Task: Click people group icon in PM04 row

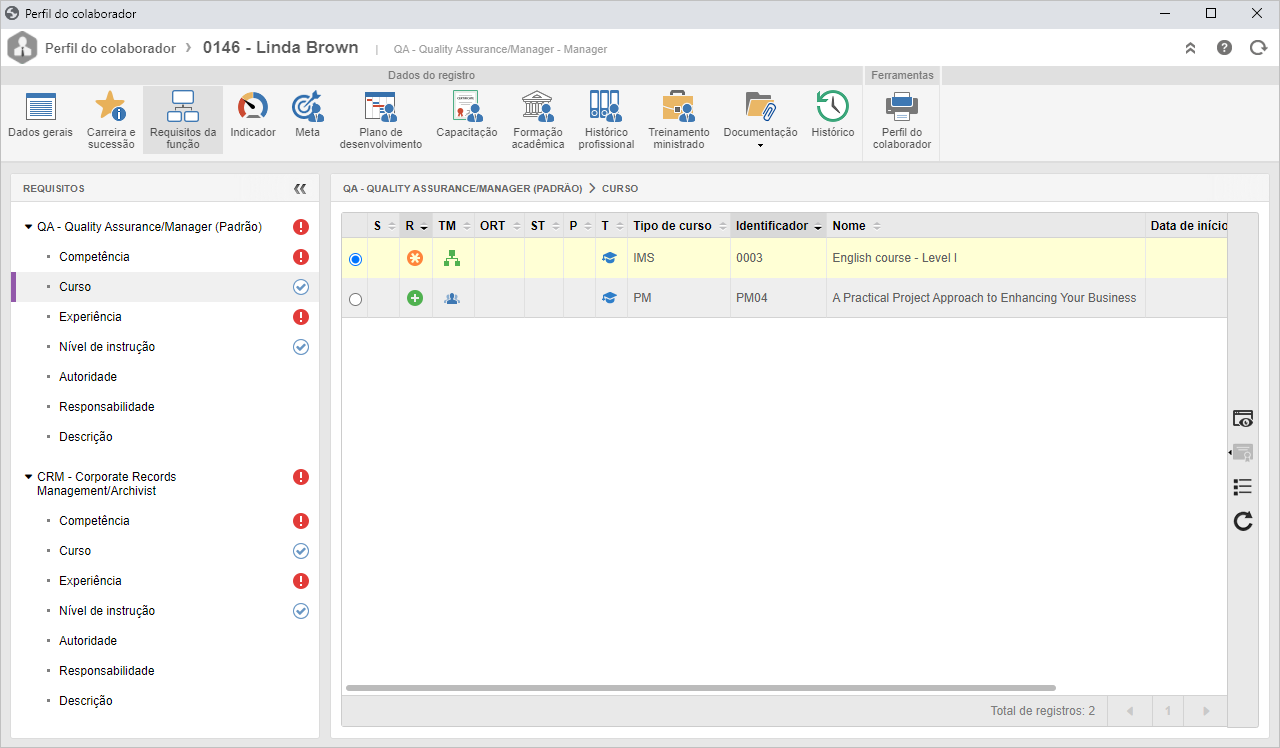Action: tap(452, 298)
